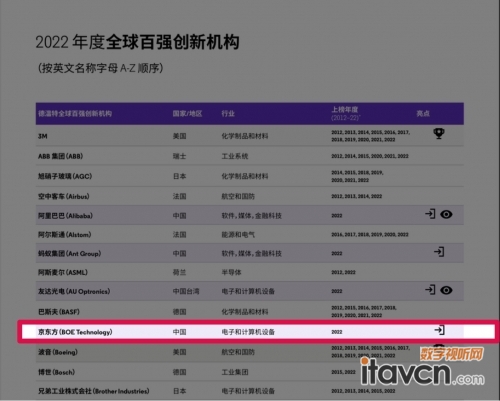Click the 国家/地区 column header
The width and height of the screenshot is (500, 401).
(x=187, y=114)
